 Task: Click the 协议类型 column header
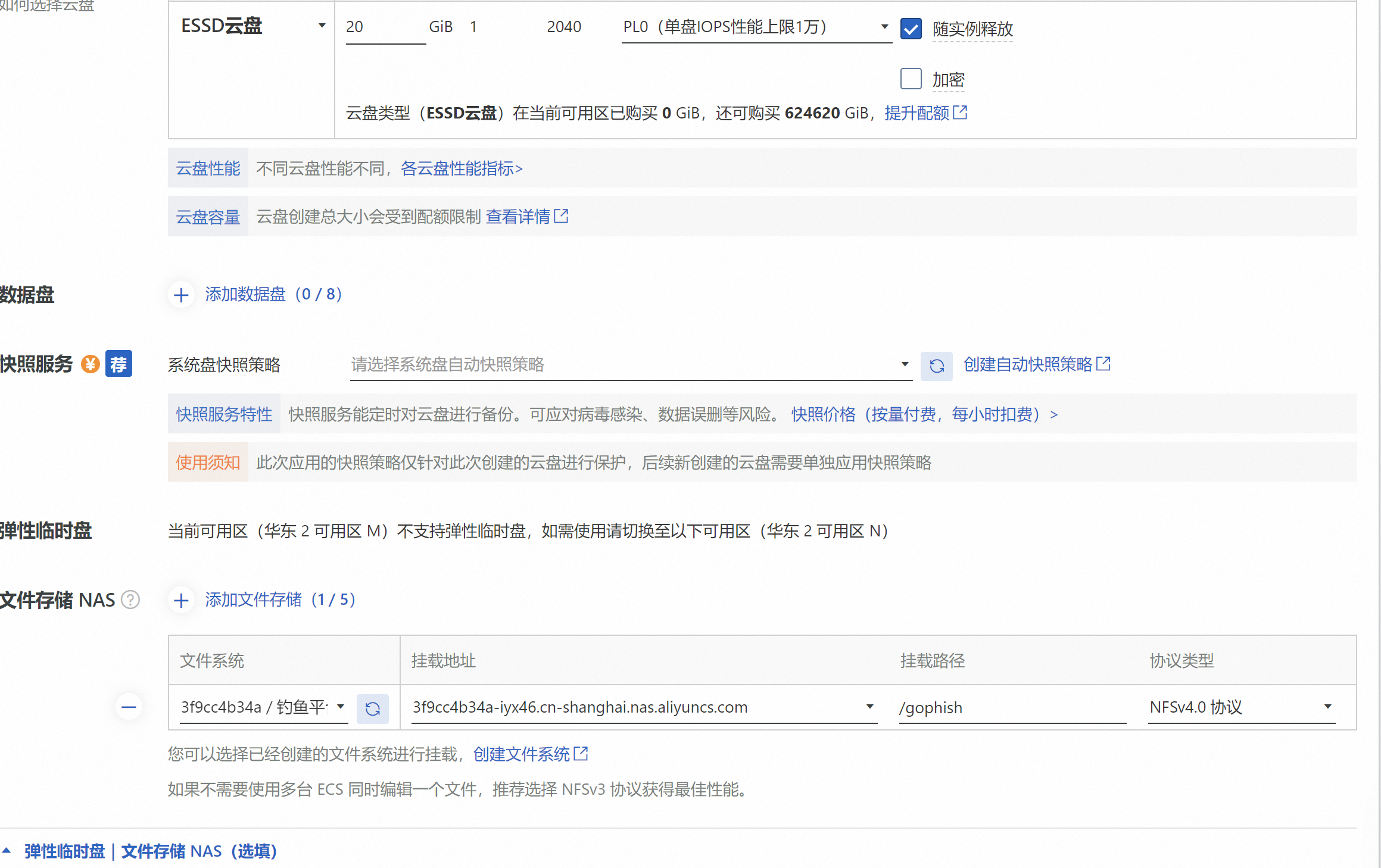coord(1182,661)
